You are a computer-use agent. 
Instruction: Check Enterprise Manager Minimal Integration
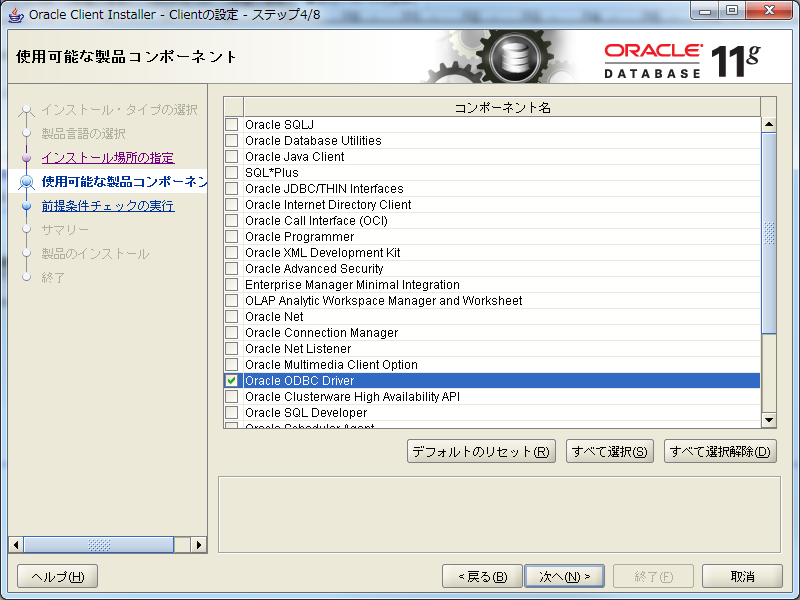[x=231, y=284]
